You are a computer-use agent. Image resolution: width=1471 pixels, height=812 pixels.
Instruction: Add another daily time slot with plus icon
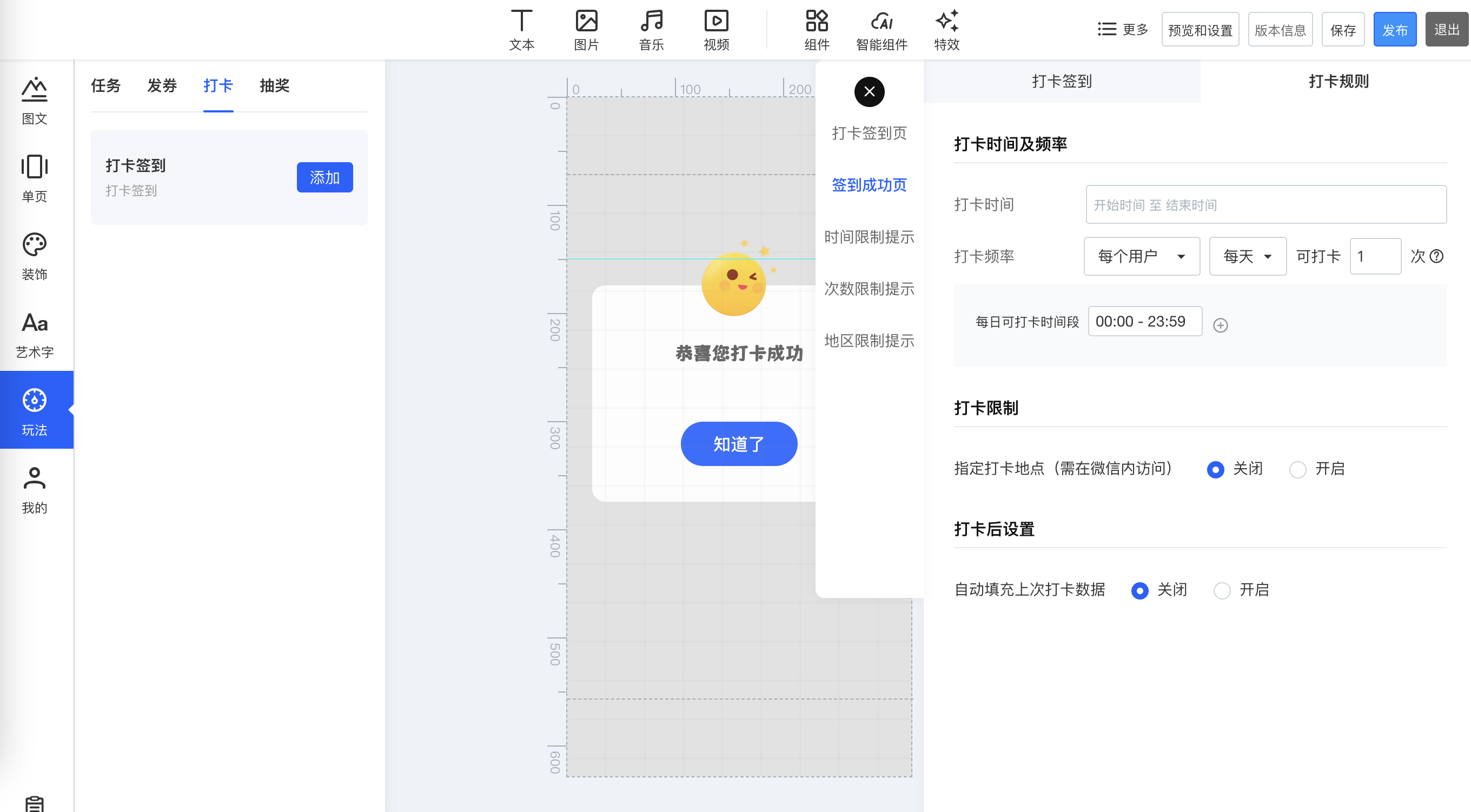[x=1220, y=325]
